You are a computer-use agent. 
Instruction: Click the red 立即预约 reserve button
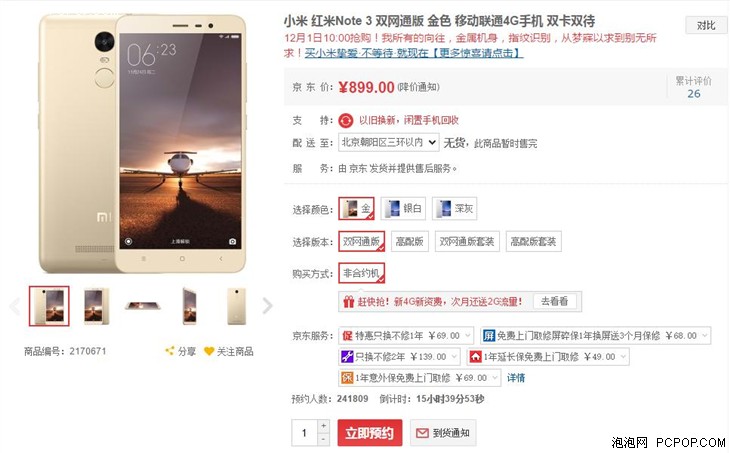370,433
